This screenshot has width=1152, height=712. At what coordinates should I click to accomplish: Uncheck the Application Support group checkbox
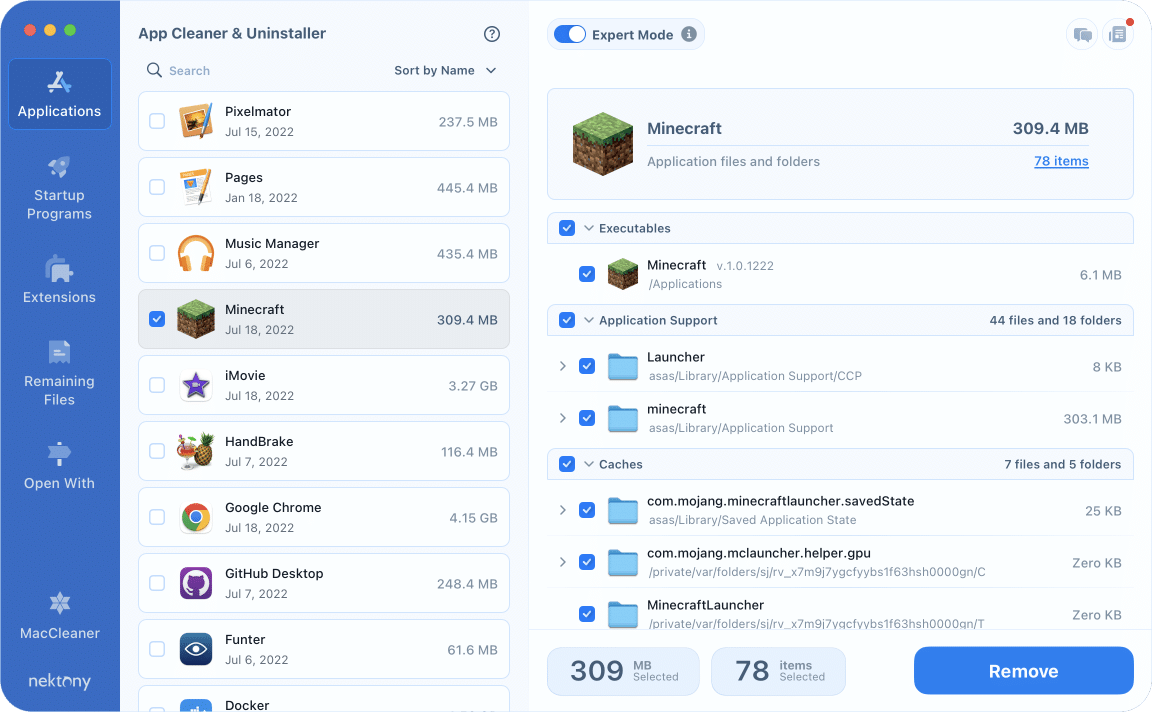[x=567, y=320]
